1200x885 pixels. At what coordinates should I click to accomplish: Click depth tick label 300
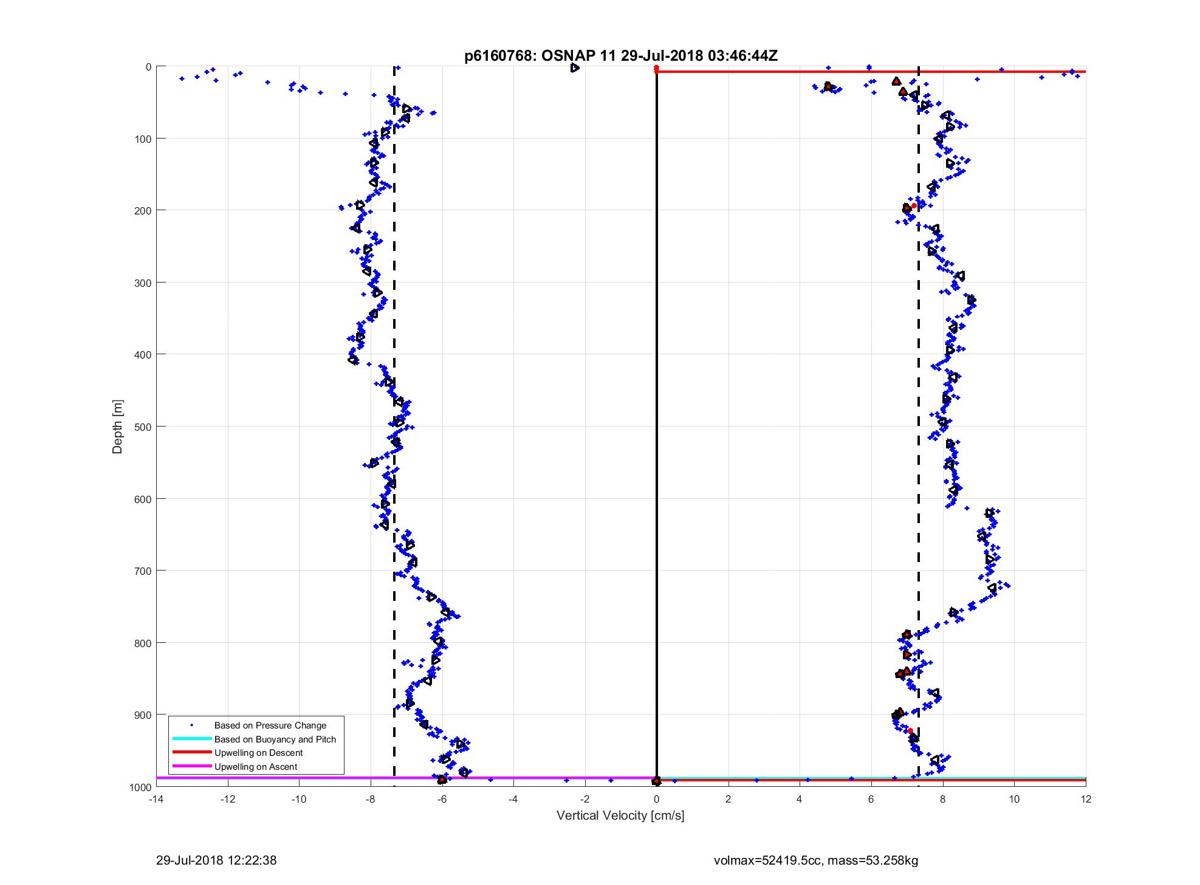[142, 282]
